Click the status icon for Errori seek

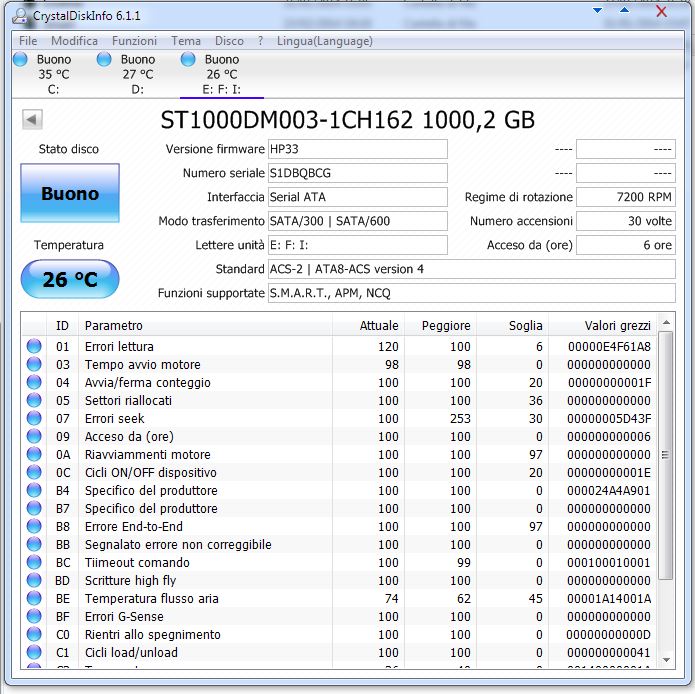click(x=34, y=419)
